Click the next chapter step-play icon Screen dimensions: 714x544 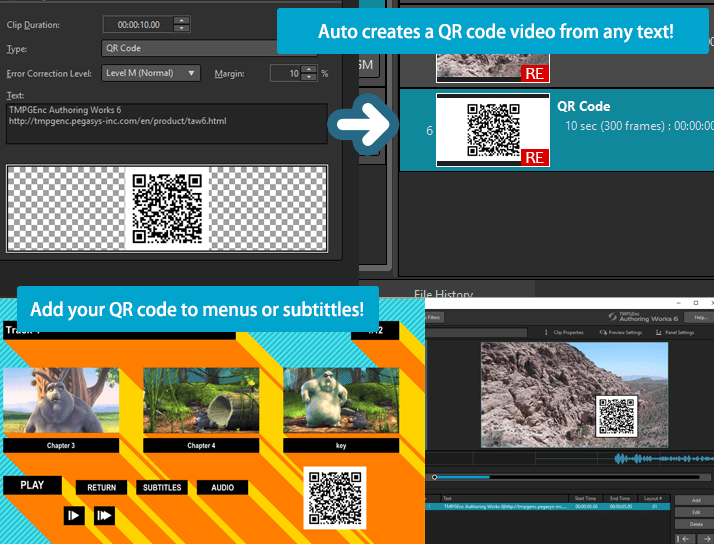pos(74,515)
